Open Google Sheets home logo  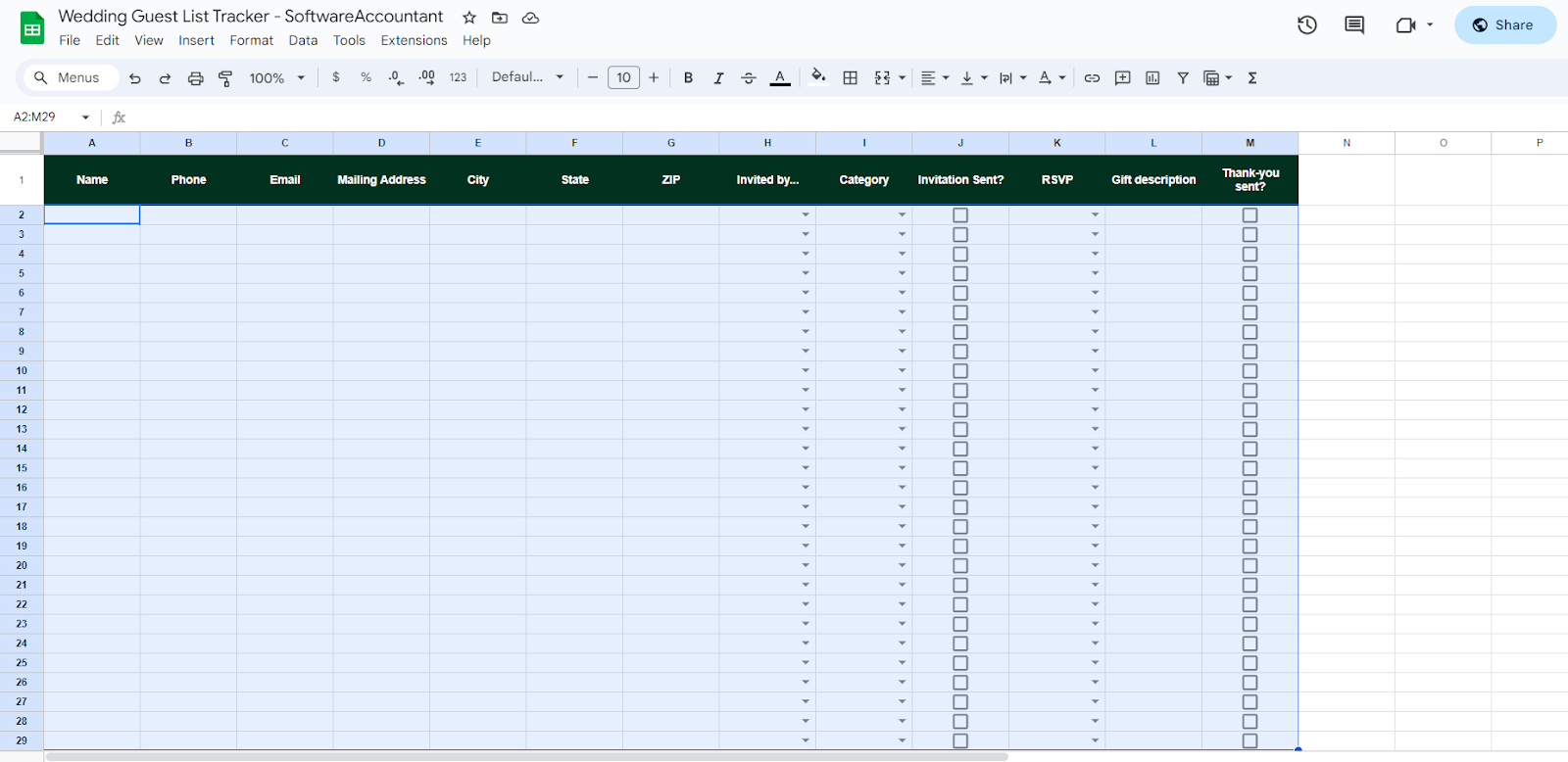(x=32, y=28)
